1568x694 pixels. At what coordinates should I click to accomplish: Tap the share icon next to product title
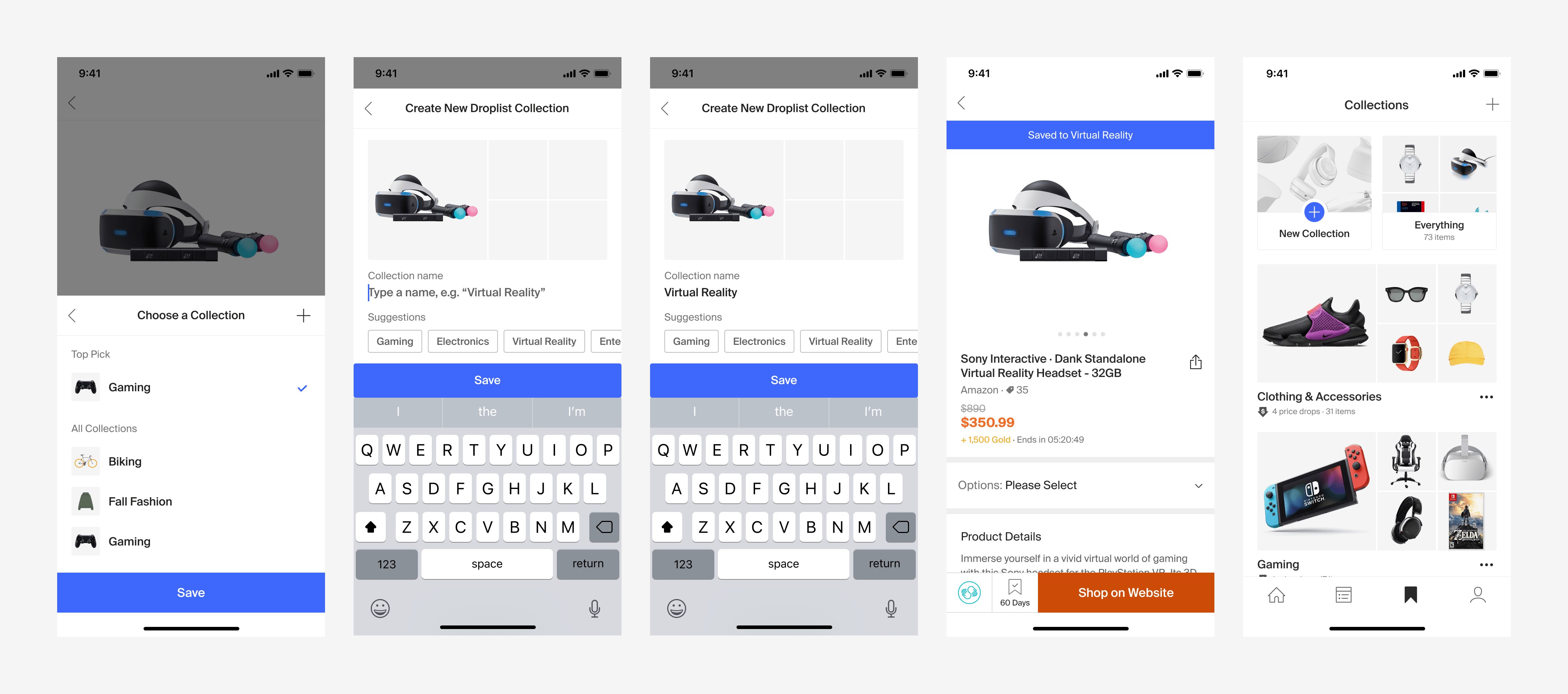click(x=1195, y=362)
